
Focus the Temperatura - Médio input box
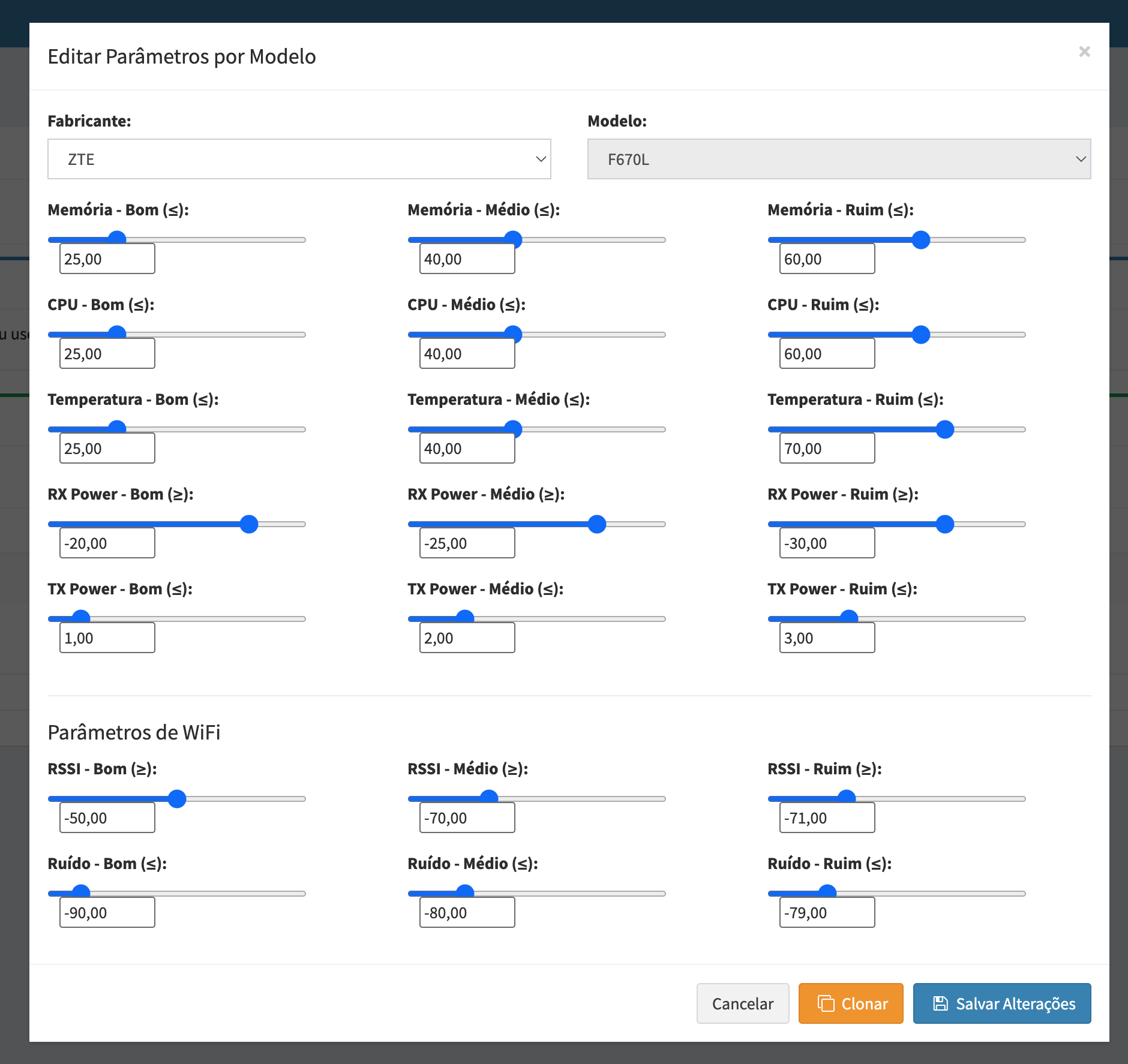(467, 448)
